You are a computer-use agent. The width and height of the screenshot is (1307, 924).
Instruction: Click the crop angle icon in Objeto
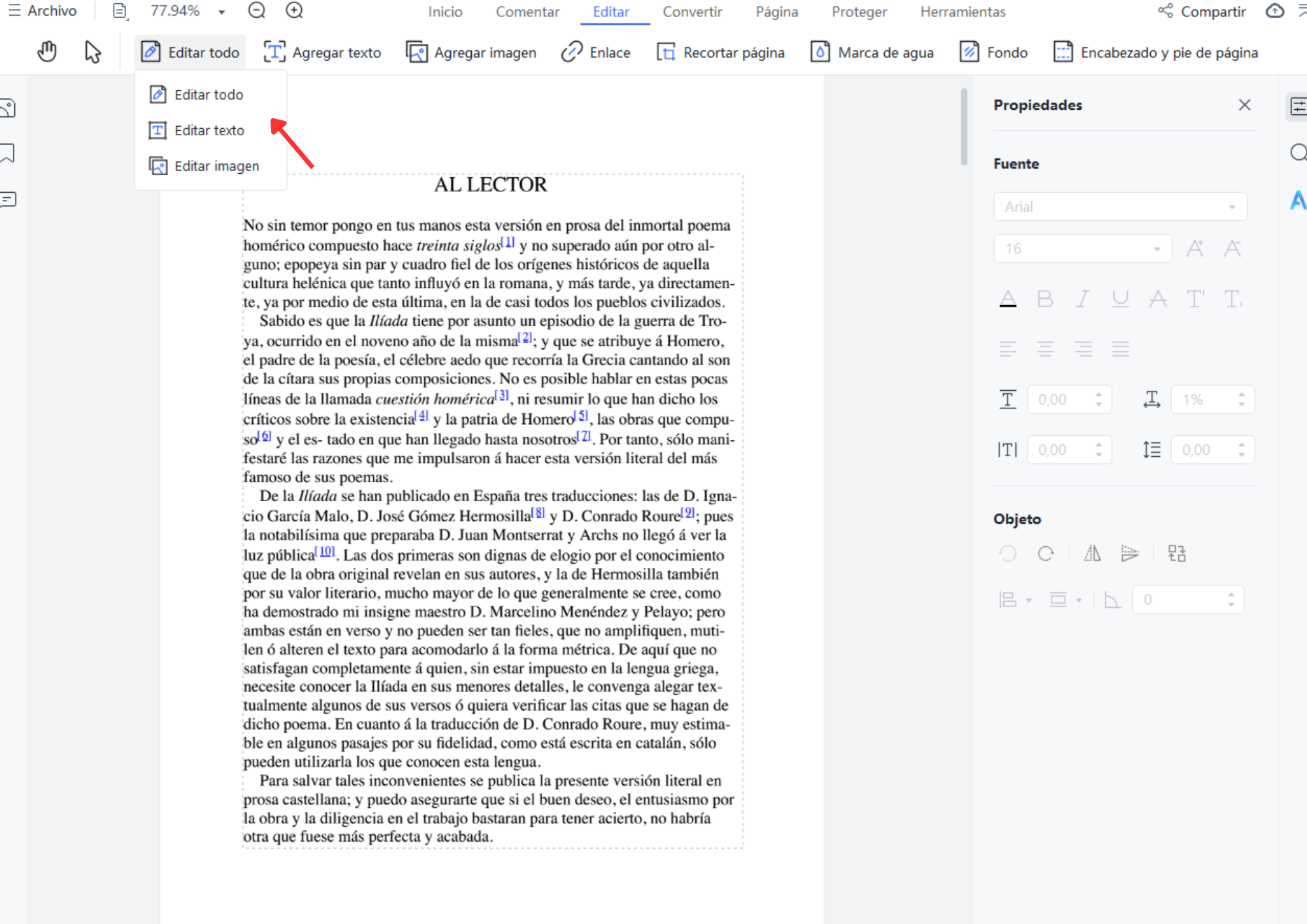click(1112, 599)
